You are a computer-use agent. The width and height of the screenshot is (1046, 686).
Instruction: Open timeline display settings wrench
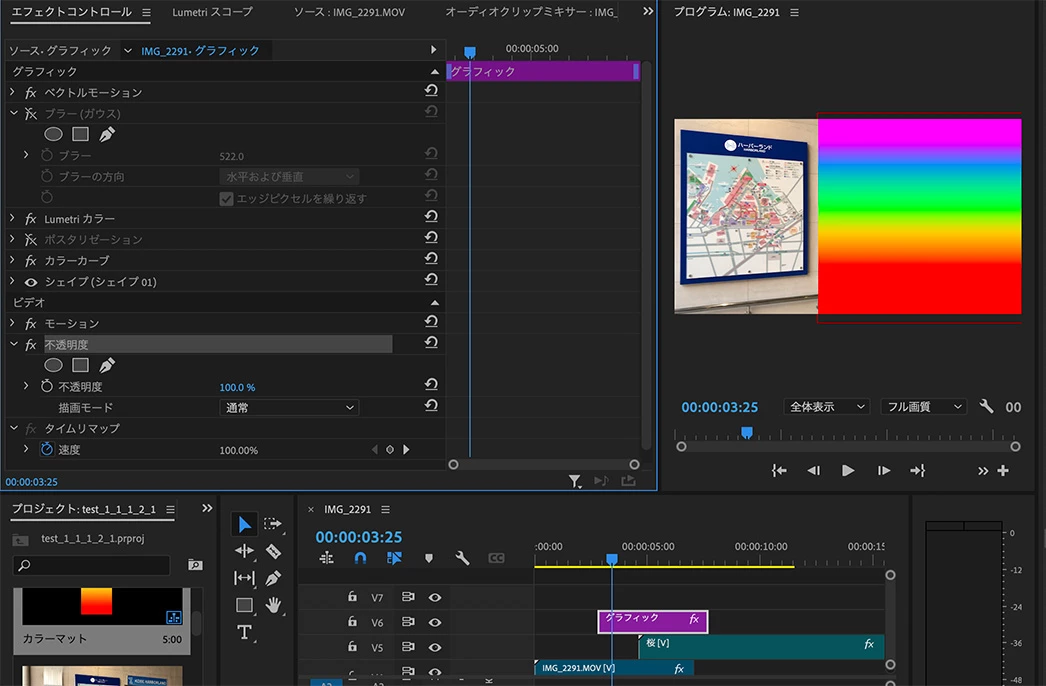[462, 558]
